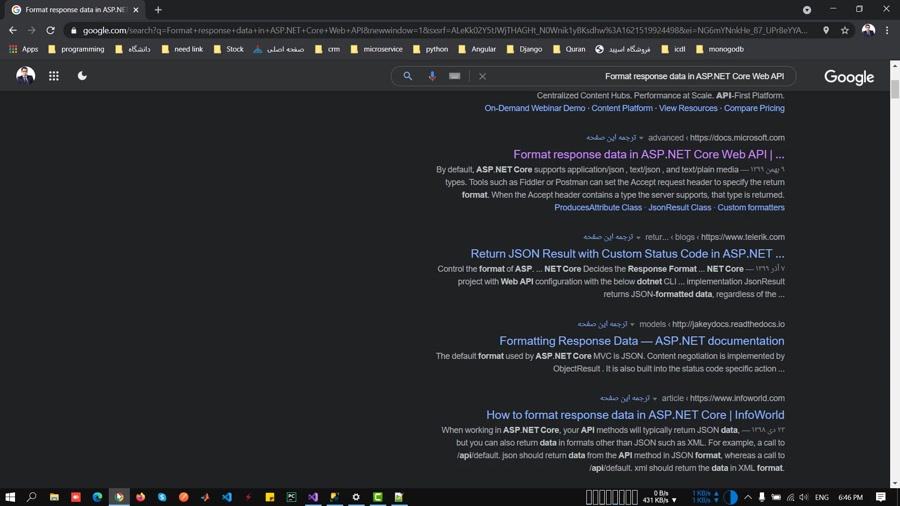Close the 'Format response data' tab
The image size is (900, 506).
136,10
